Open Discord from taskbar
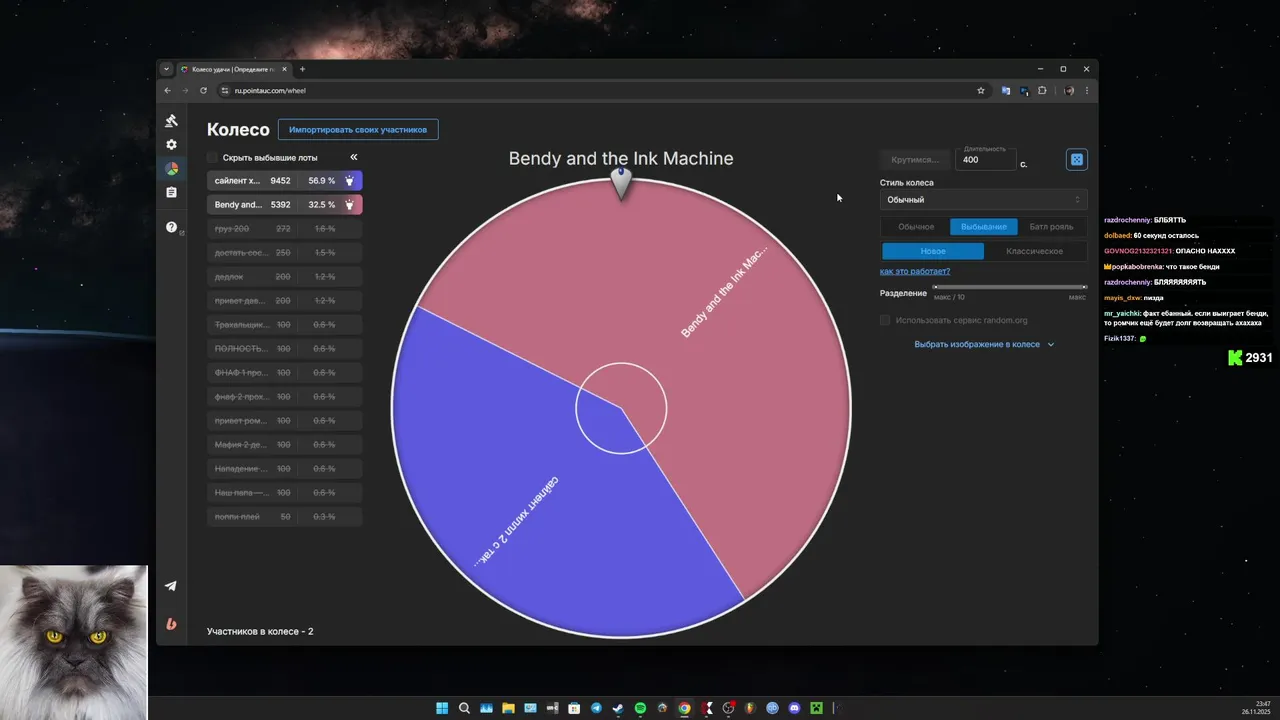Viewport: 1280px width, 720px height. 794,708
